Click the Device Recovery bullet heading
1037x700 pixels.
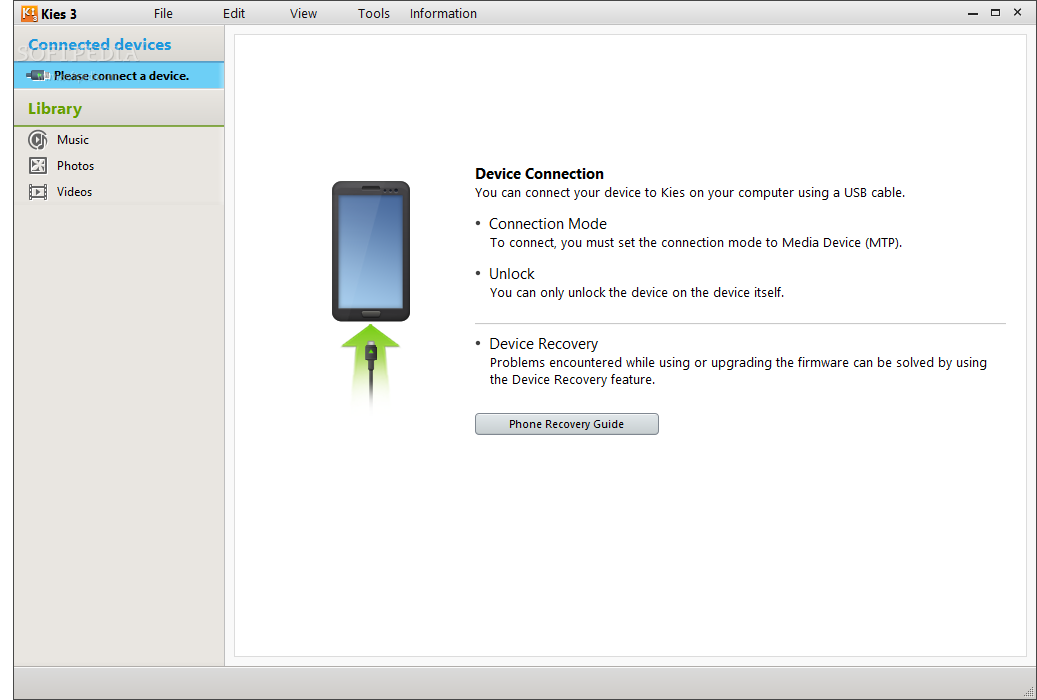[x=544, y=344]
